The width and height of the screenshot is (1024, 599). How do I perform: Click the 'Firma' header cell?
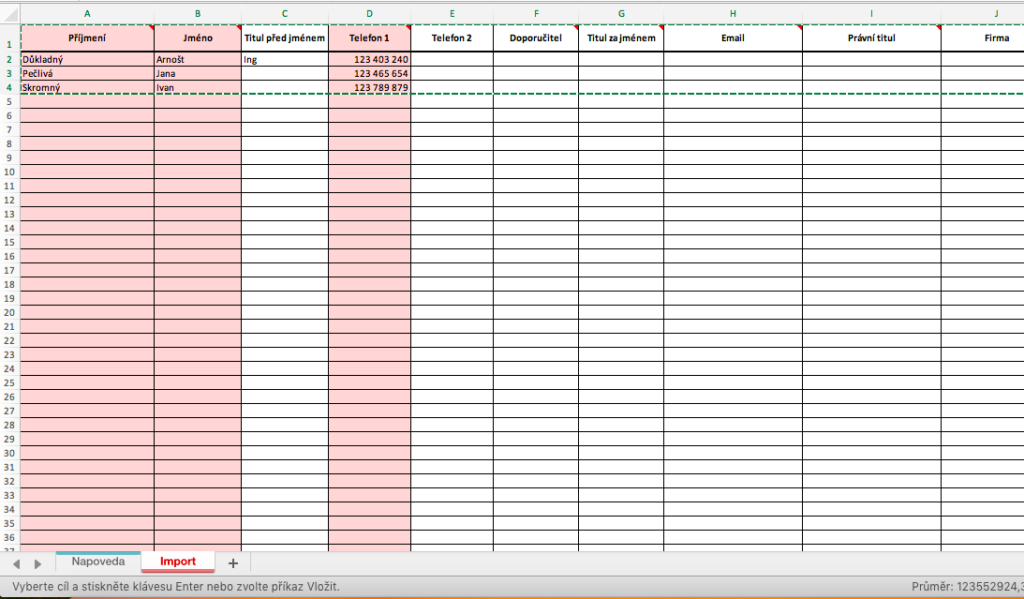pos(982,38)
